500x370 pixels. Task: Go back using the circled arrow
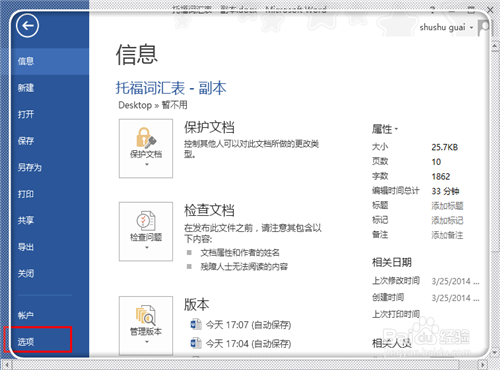(x=27, y=25)
